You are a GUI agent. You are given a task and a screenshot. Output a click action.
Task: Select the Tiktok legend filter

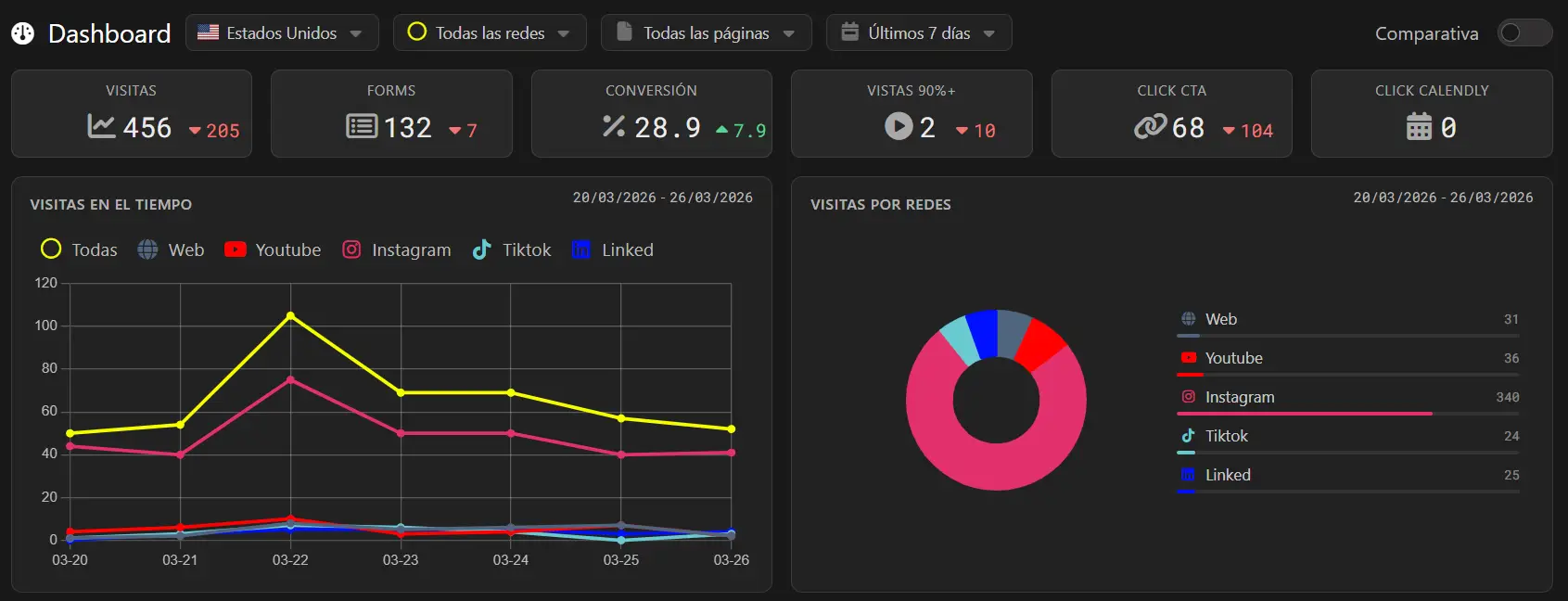[x=512, y=249]
